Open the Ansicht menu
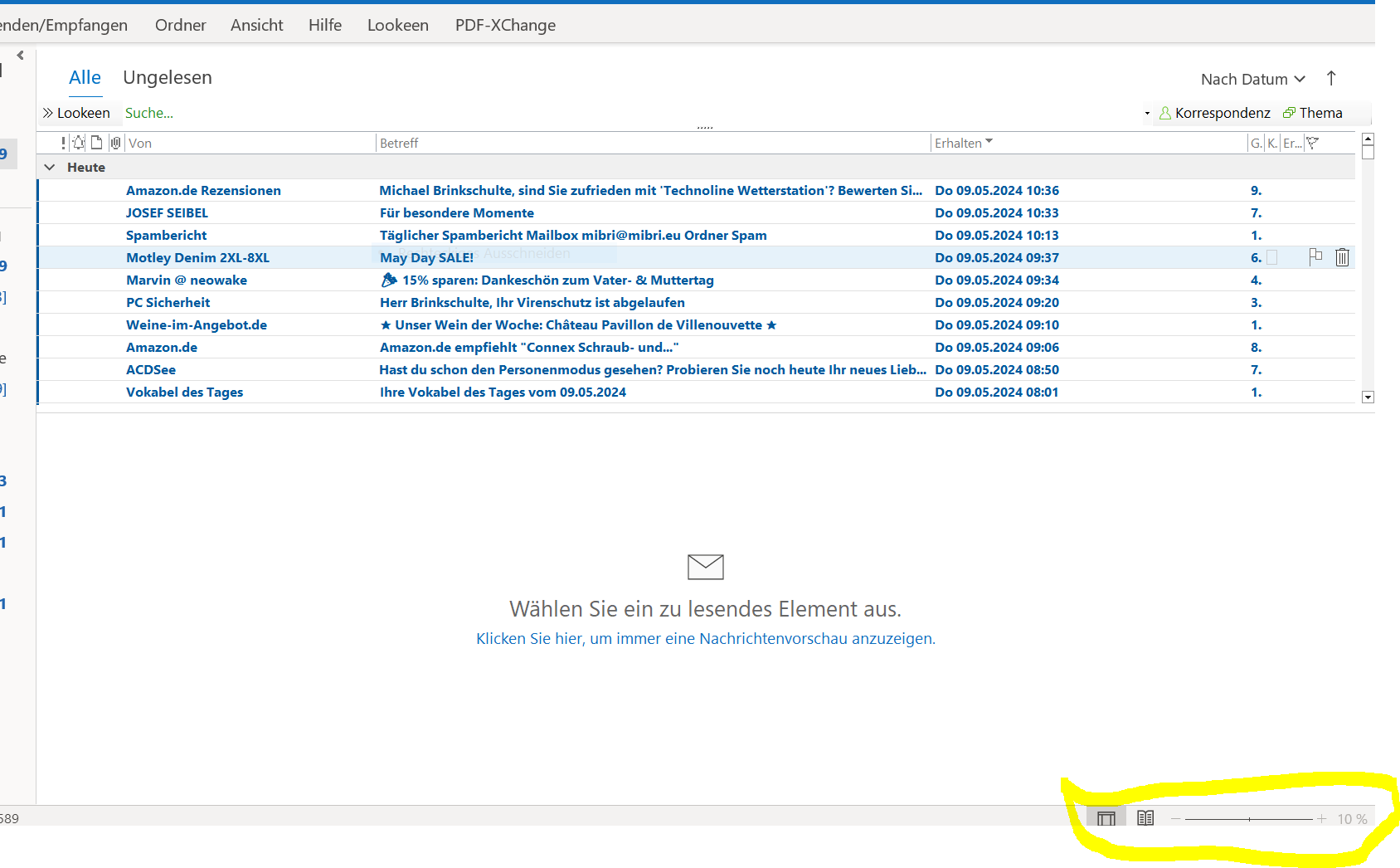 tap(256, 25)
